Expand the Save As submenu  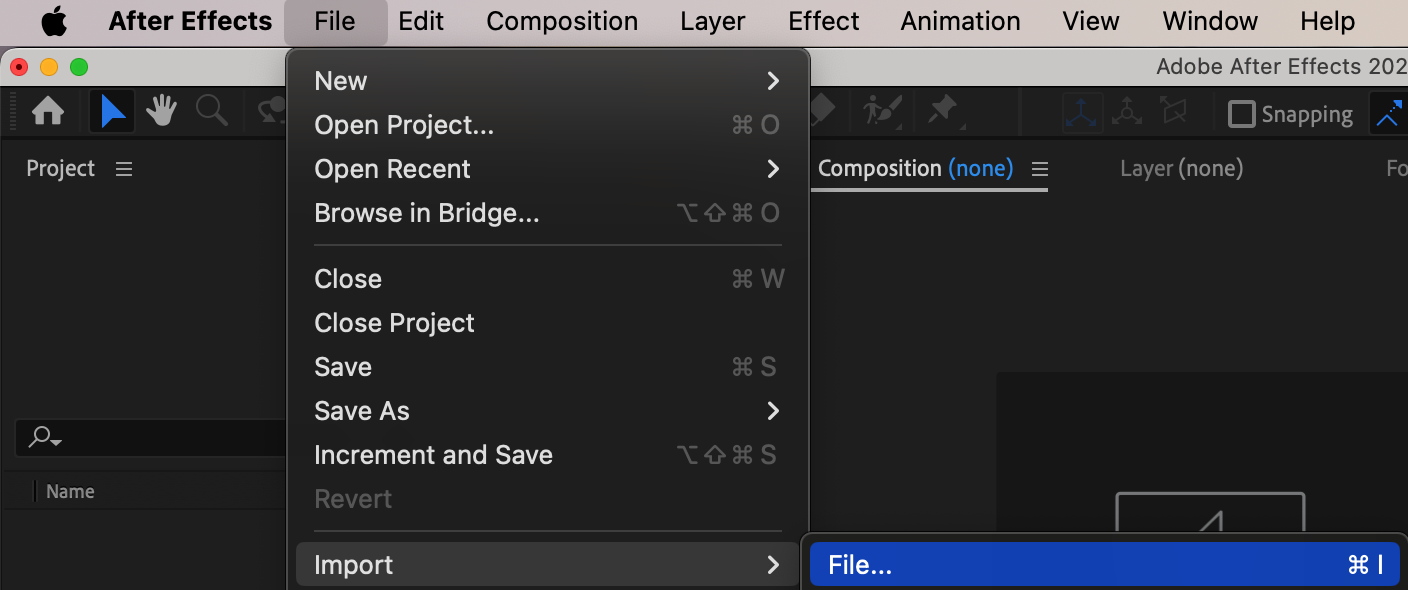[547, 411]
